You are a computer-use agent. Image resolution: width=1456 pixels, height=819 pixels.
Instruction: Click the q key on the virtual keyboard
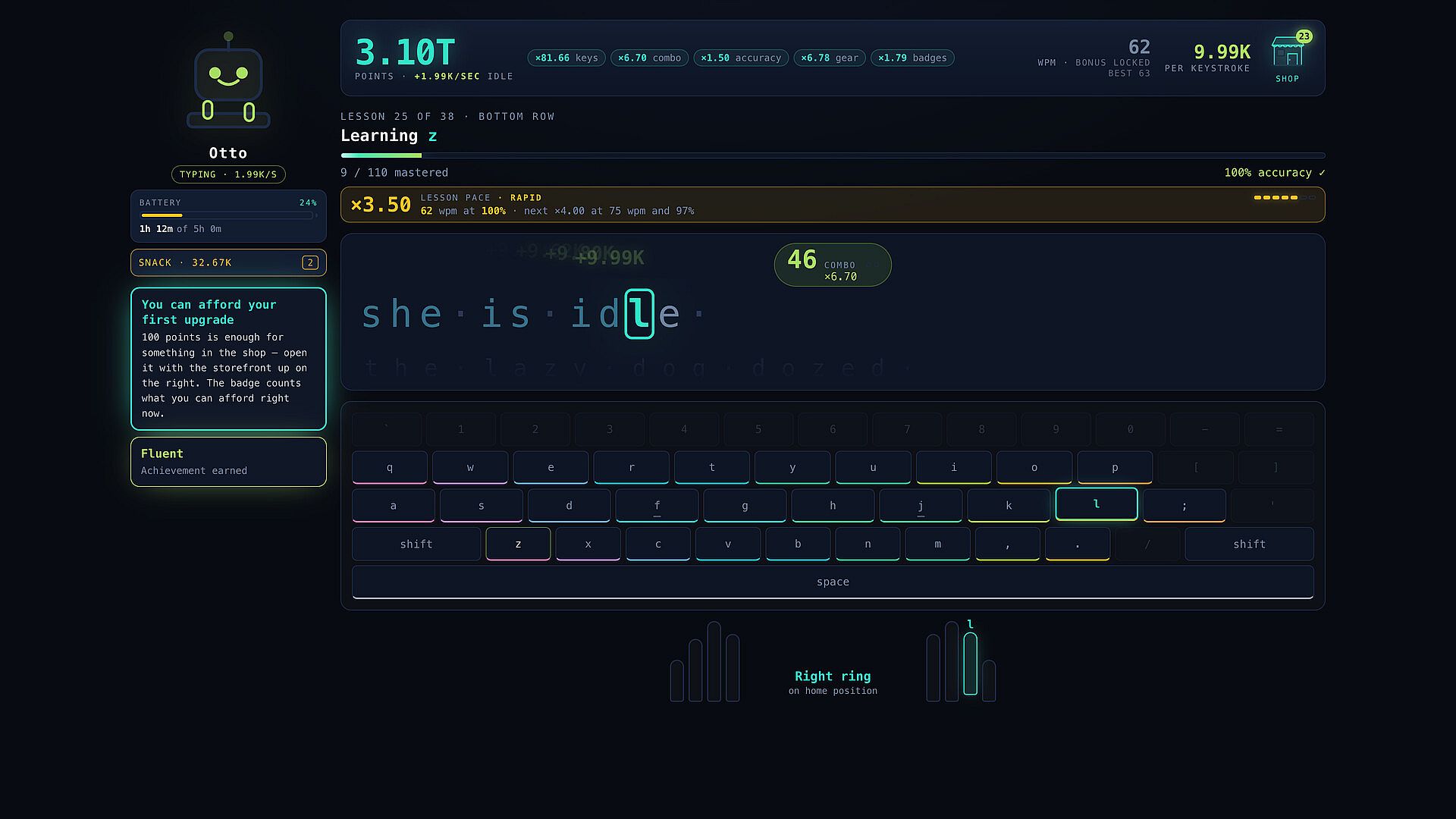point(390,467)
